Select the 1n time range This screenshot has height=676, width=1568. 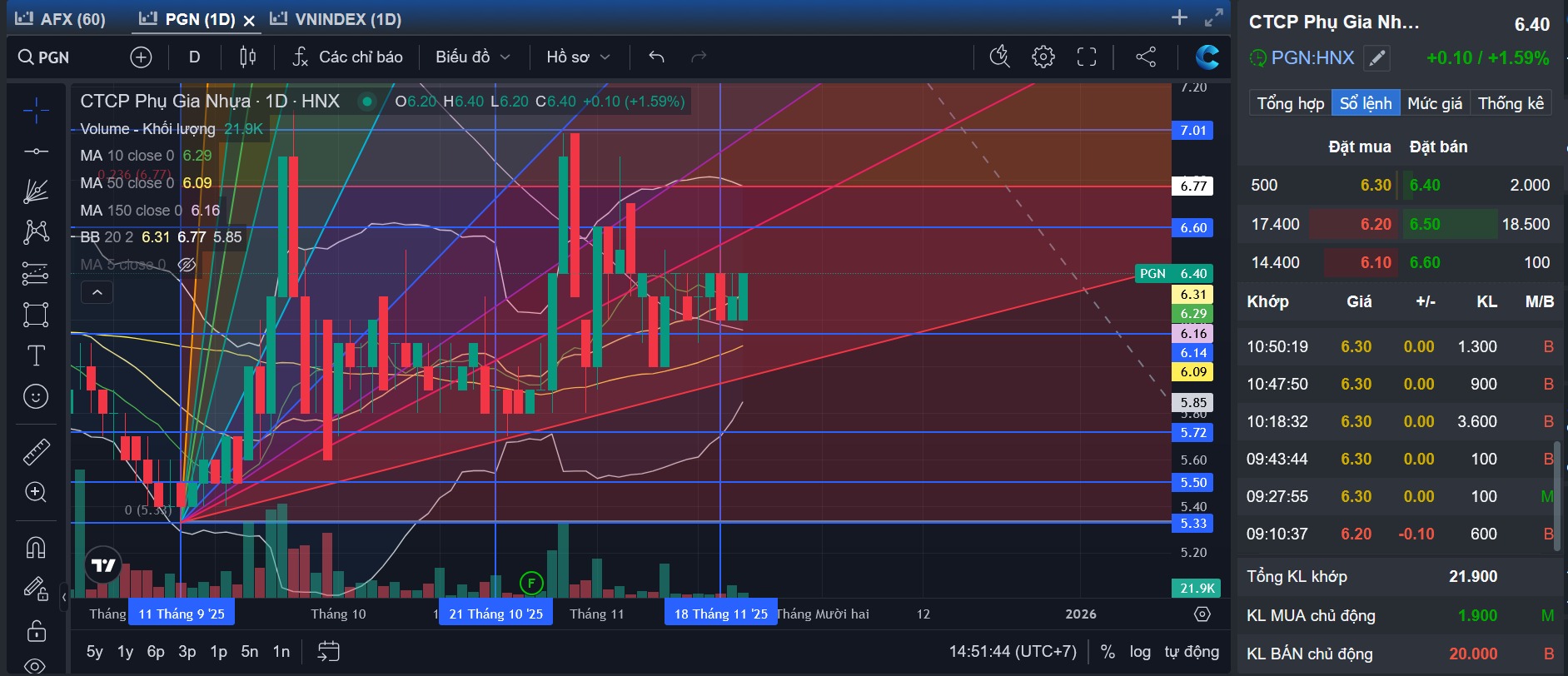281,652
